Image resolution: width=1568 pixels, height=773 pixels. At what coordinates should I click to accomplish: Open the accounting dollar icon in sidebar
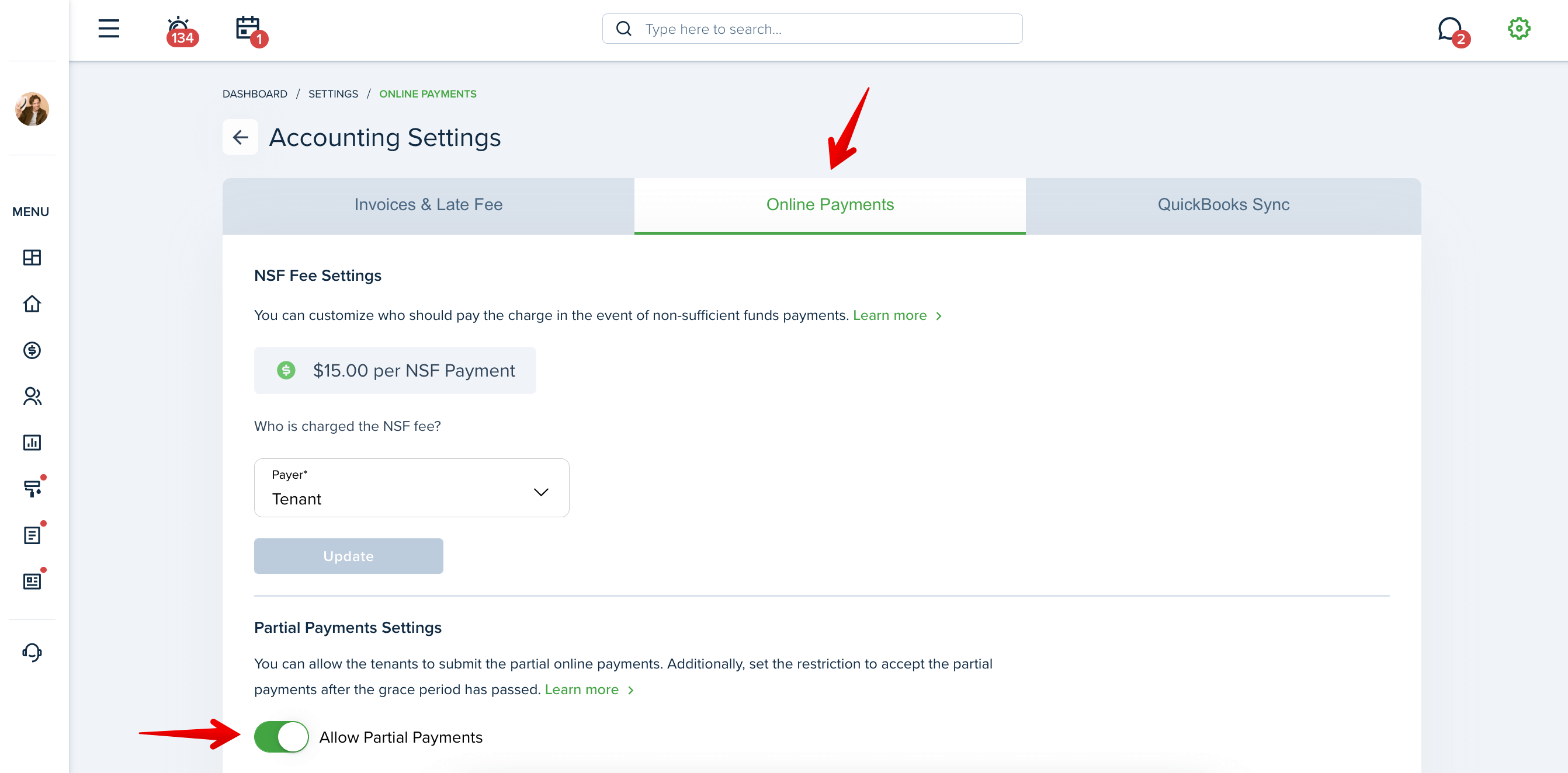coord(32,350)
